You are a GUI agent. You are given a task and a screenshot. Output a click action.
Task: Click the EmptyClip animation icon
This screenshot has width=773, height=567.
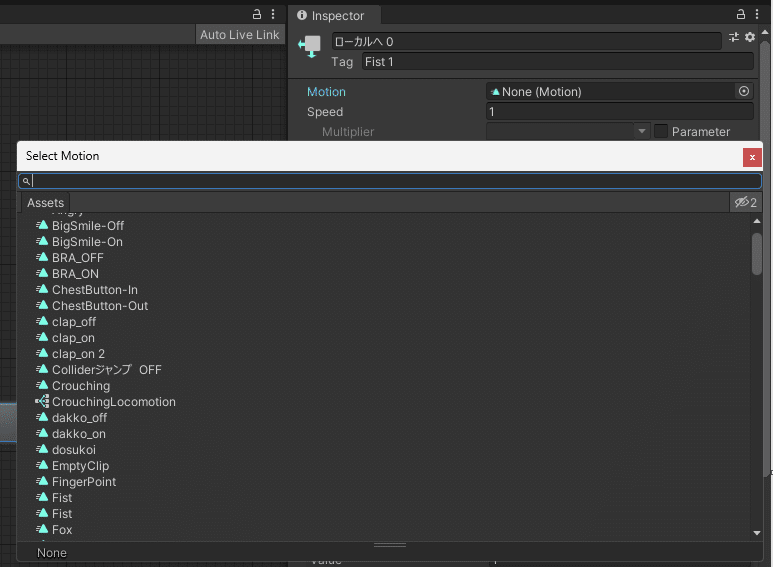[42, 465]
